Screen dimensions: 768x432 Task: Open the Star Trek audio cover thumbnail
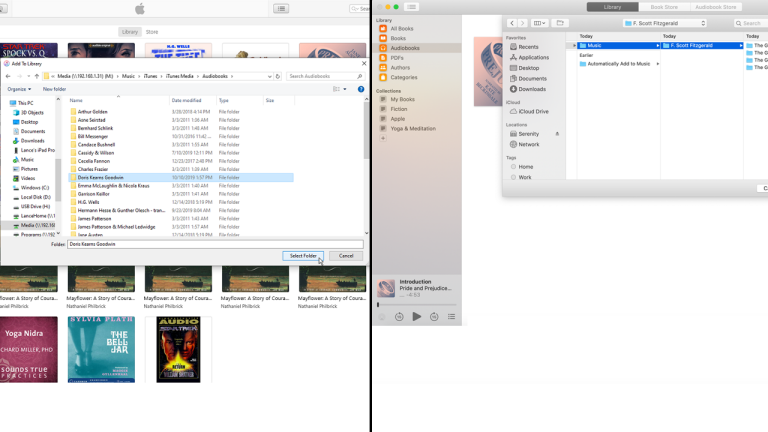[178, 349]
